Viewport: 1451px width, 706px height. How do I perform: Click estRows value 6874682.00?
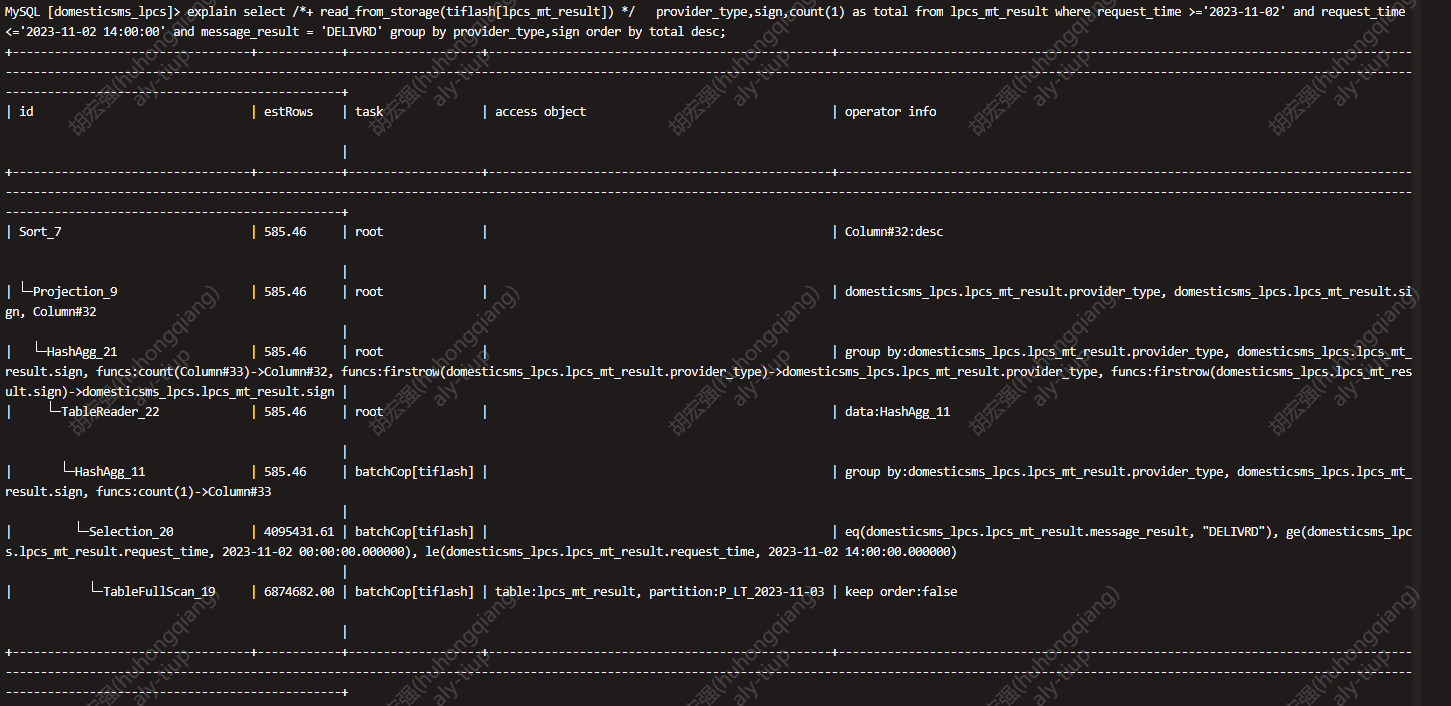coord(299,592)
